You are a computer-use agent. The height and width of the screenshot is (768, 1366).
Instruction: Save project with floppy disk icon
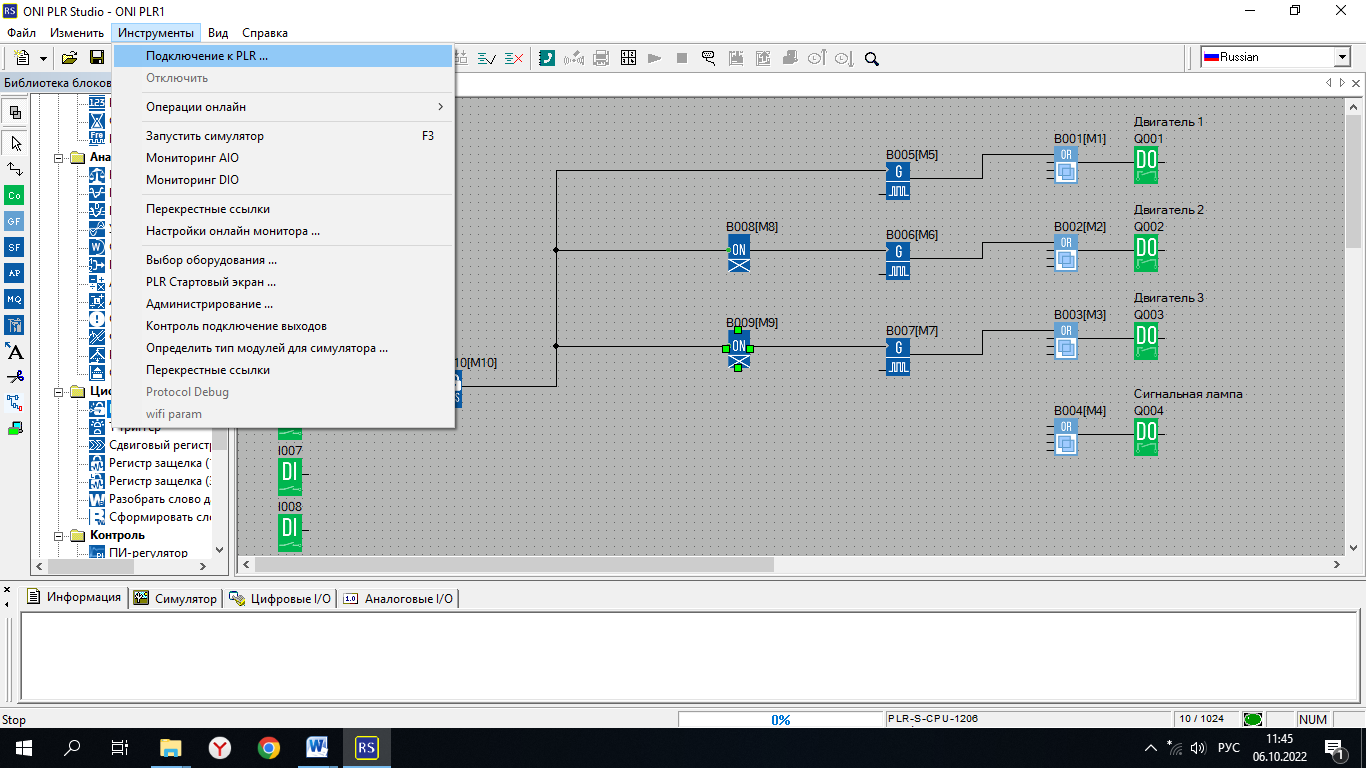point(97,58)
